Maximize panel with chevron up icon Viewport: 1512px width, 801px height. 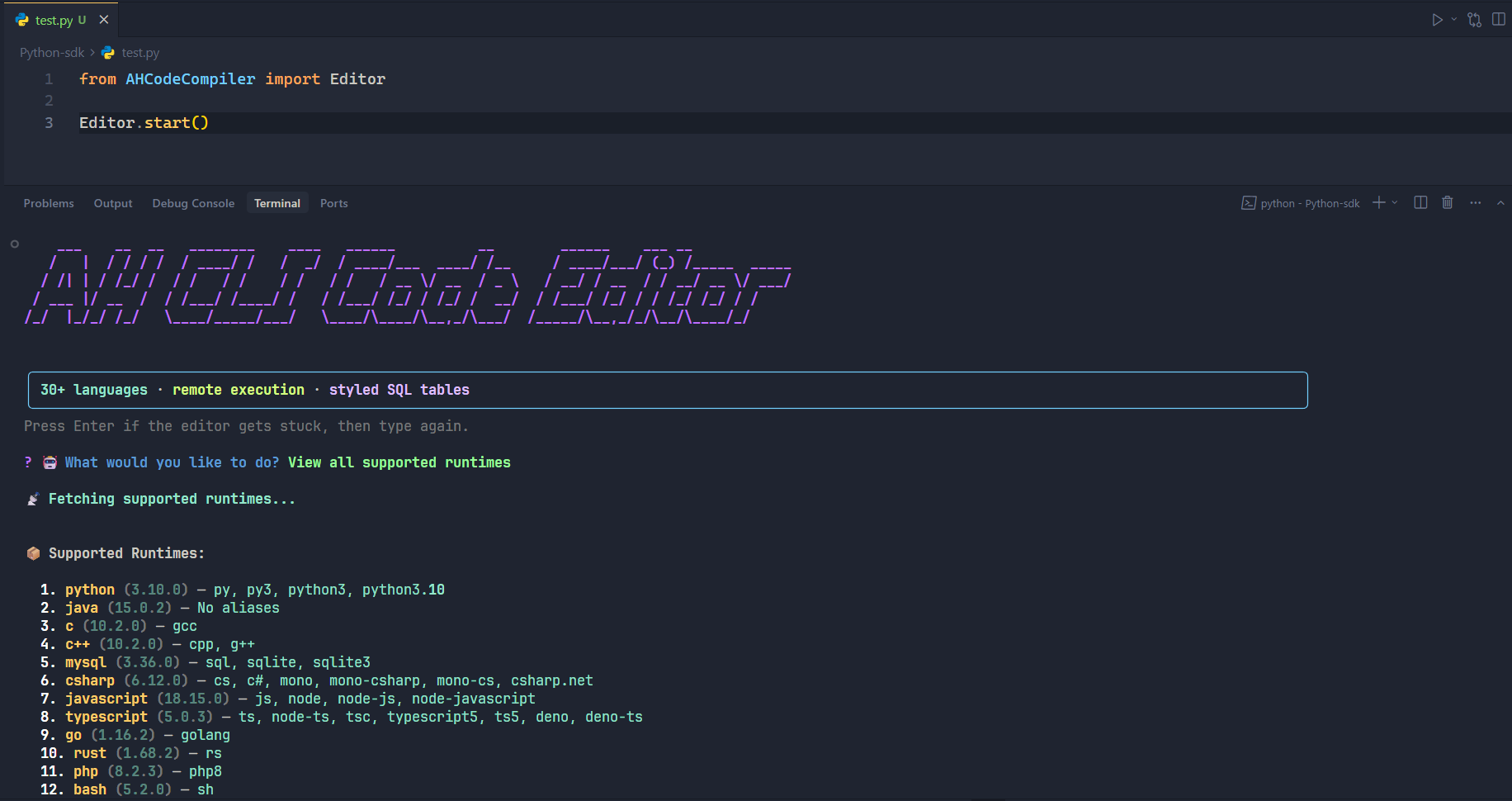[x=1500, y=202]
